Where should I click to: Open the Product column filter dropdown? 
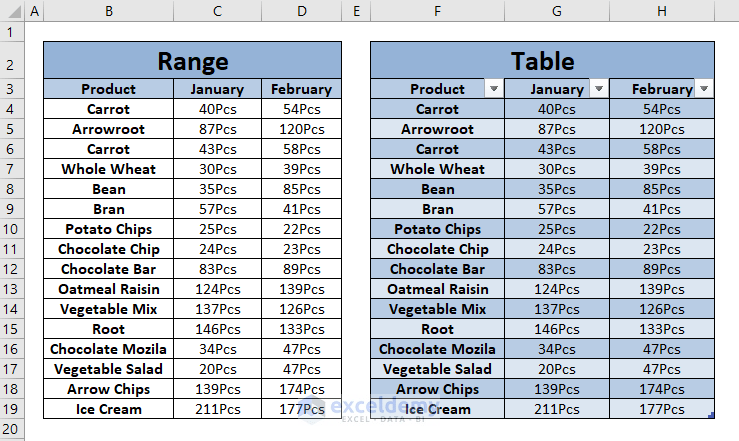493,89
